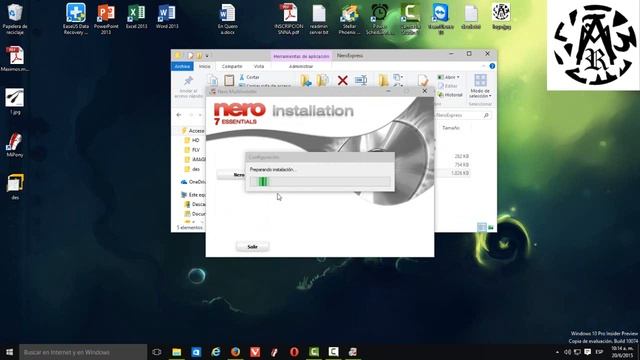Click the Preparando instalación progress bar
The image size is (640, 360).
click(x=320, y=182)
